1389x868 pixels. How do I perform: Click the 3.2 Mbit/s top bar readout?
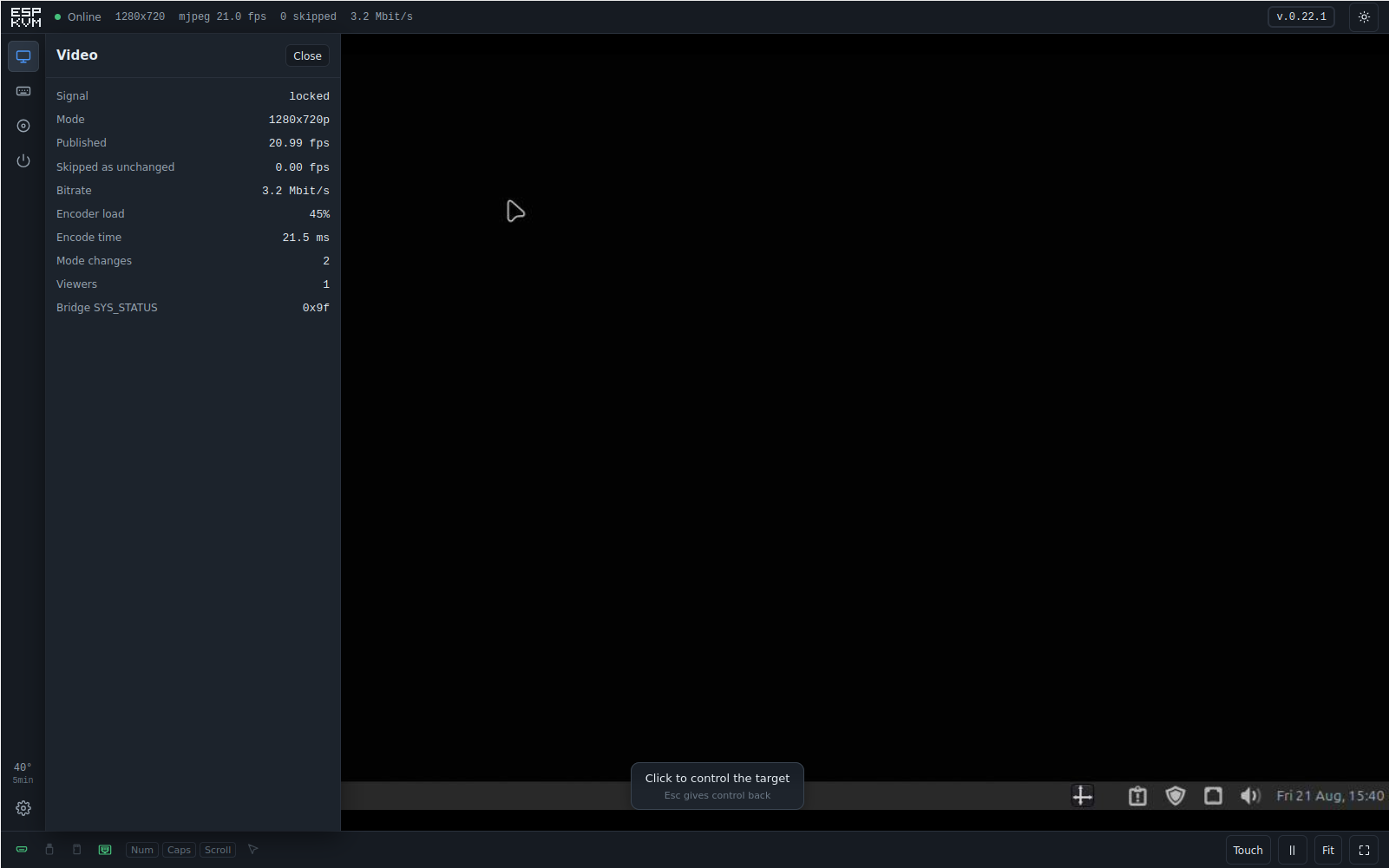coord(382,16)
